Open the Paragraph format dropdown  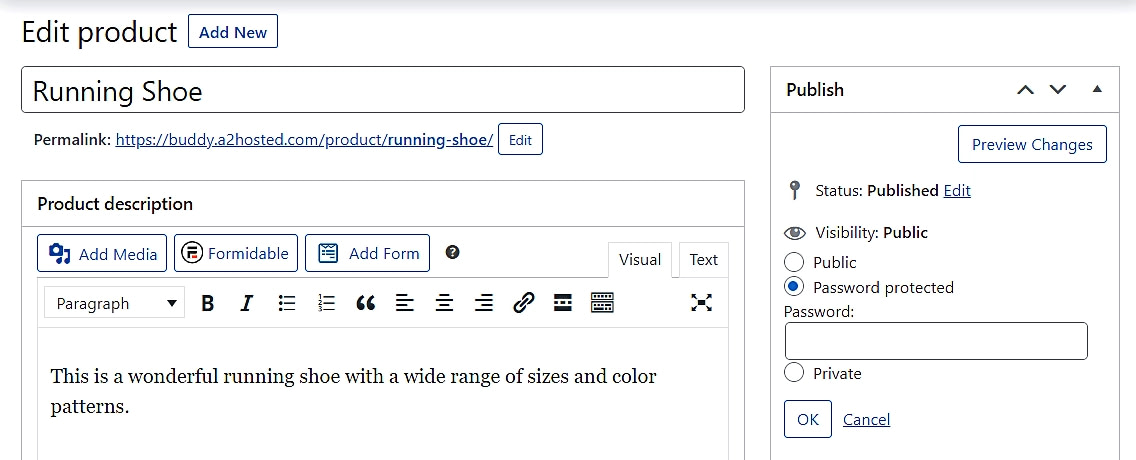tap(114, 304)
